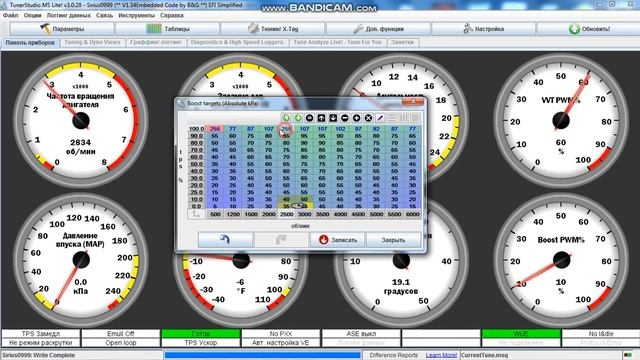Viewport: 640px width, 360px height.
Task: Open Доп. функции toolbar button
Action: pos(378,29)
